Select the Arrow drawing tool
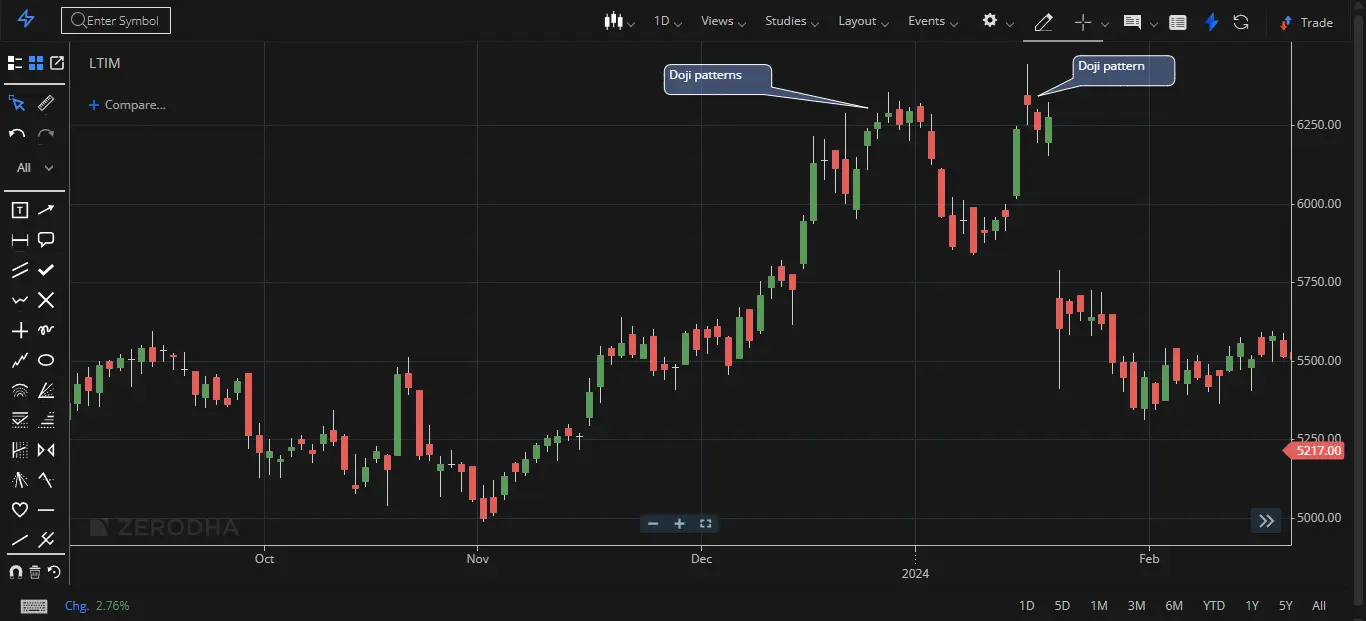 click(46, 210)
